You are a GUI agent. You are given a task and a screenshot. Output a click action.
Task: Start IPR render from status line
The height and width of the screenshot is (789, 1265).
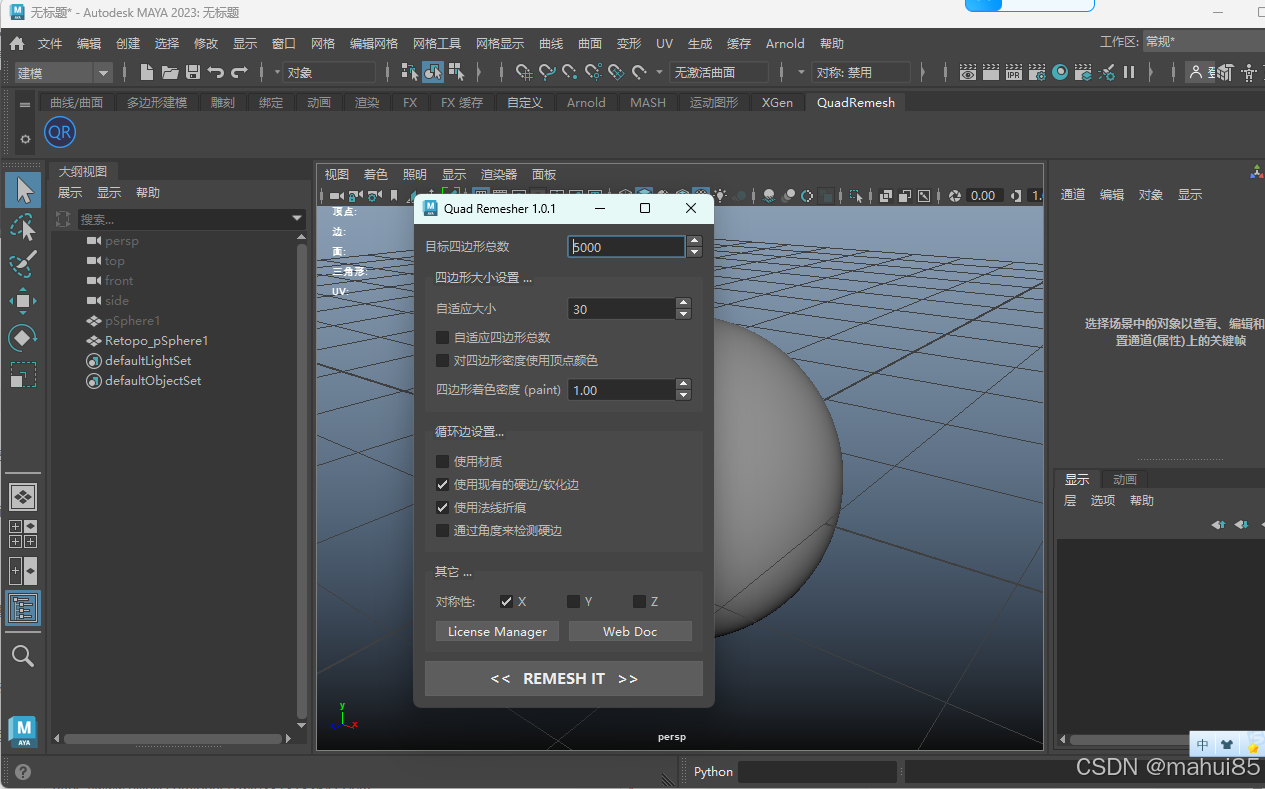1013,72
